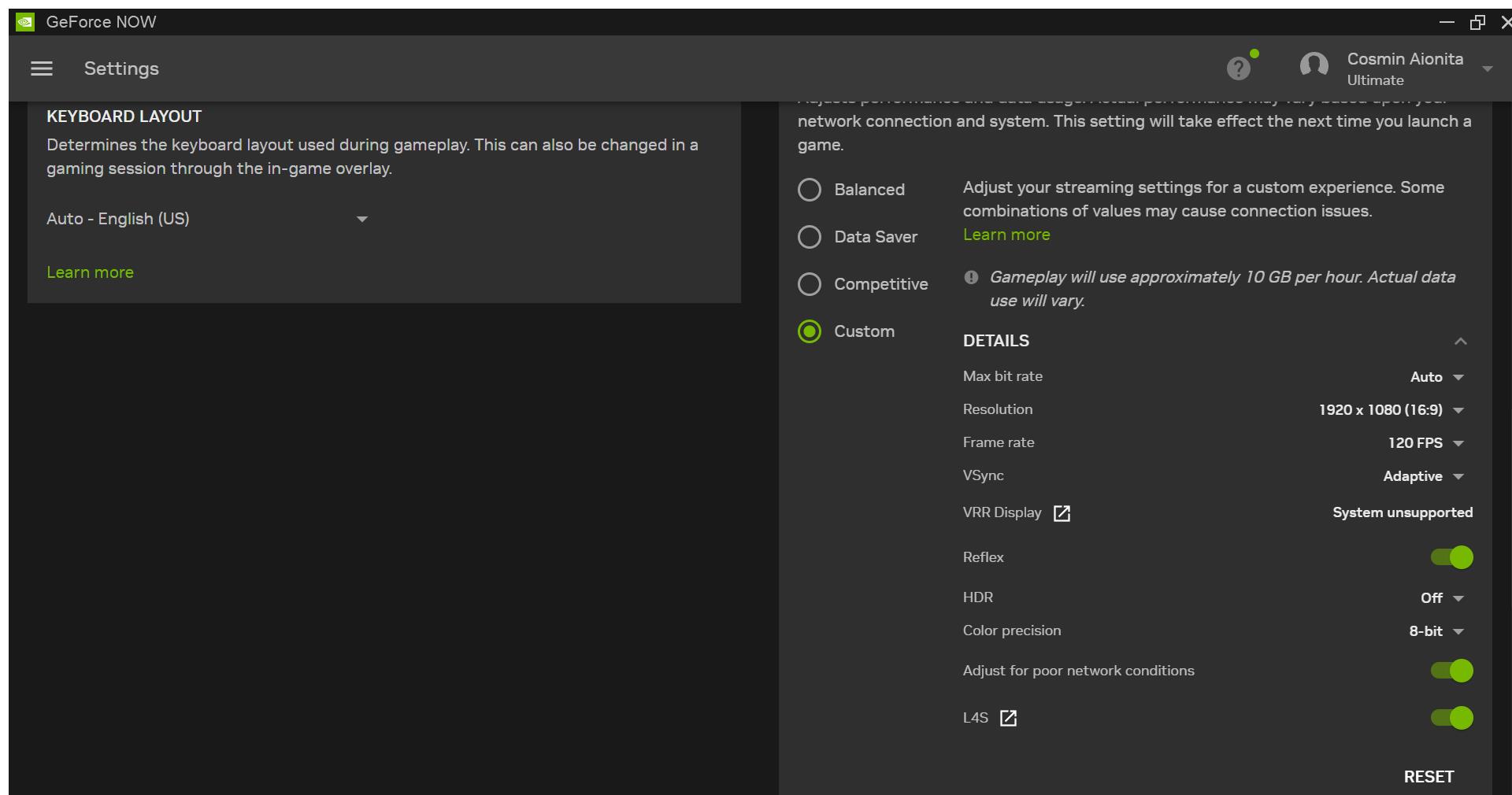Open the help question mark icon
The image size is (1512, 795).
pos(1239,68)
